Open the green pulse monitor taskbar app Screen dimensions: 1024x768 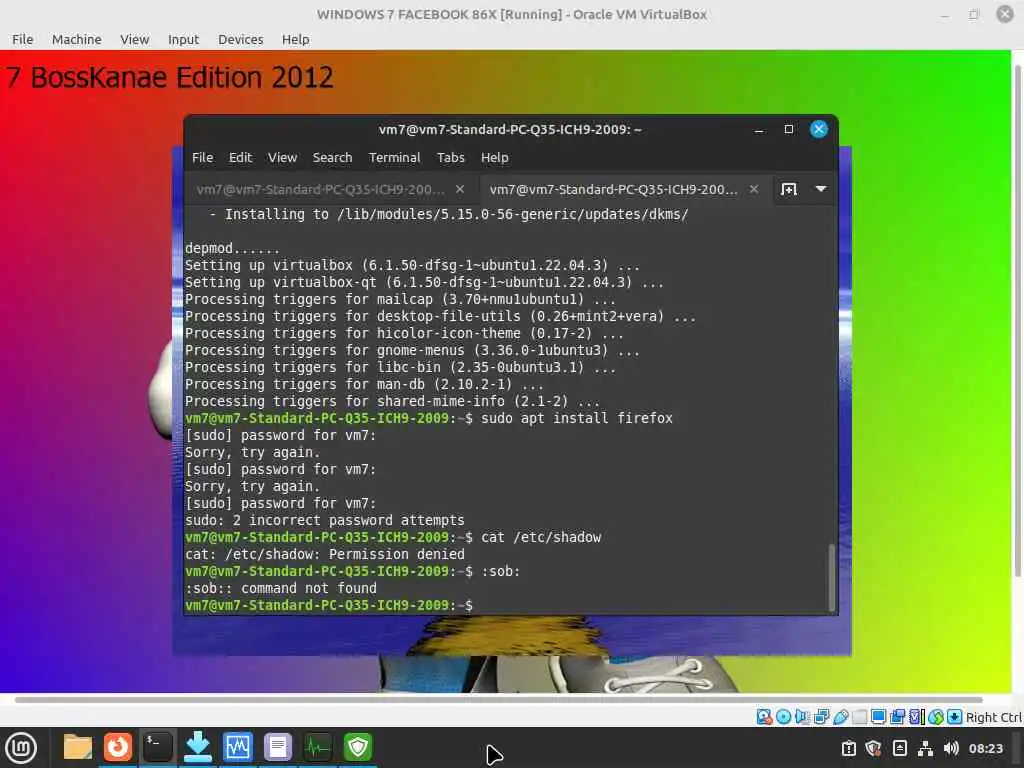317,747
